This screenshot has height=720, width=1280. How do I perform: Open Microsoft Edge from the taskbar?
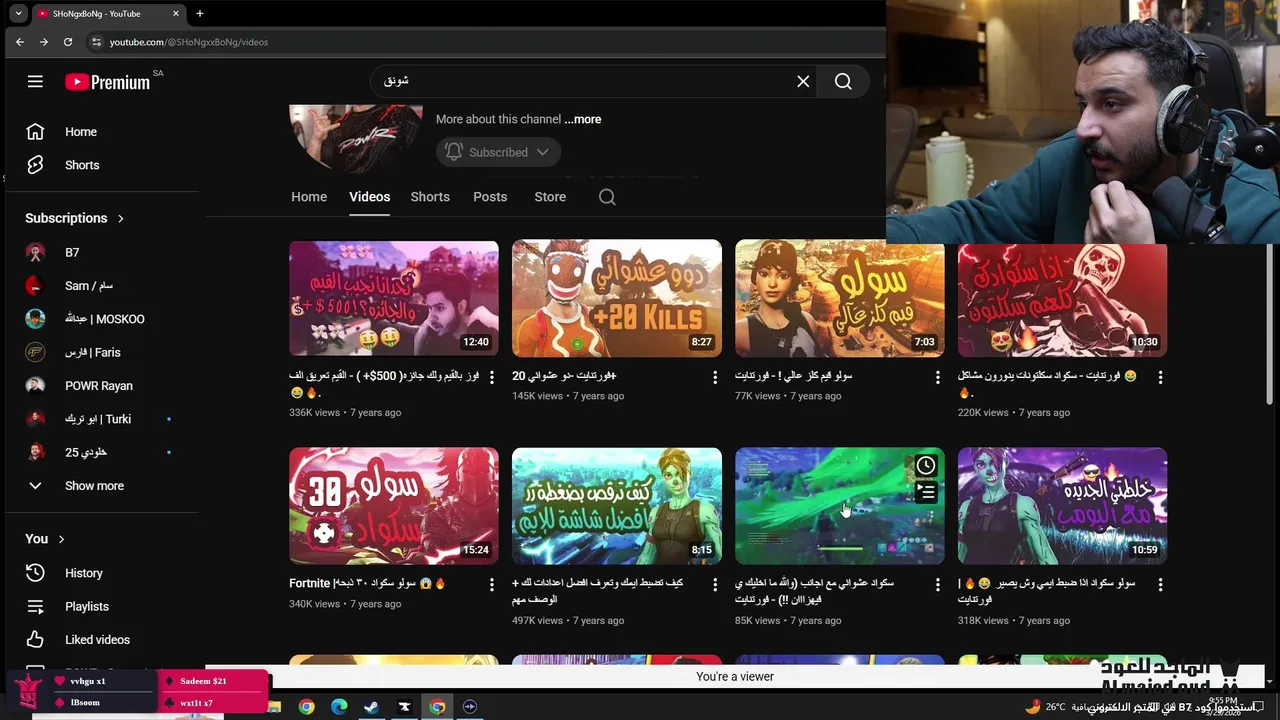[x=339, y=707]
